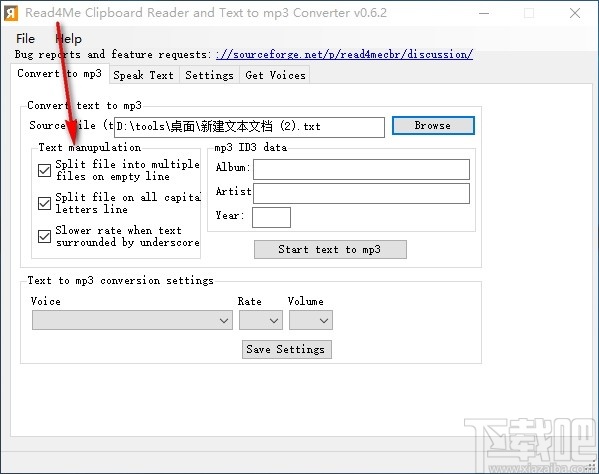Expand the Voice dropdown
Screen dimensions: 599x474
tap(132, 320)
